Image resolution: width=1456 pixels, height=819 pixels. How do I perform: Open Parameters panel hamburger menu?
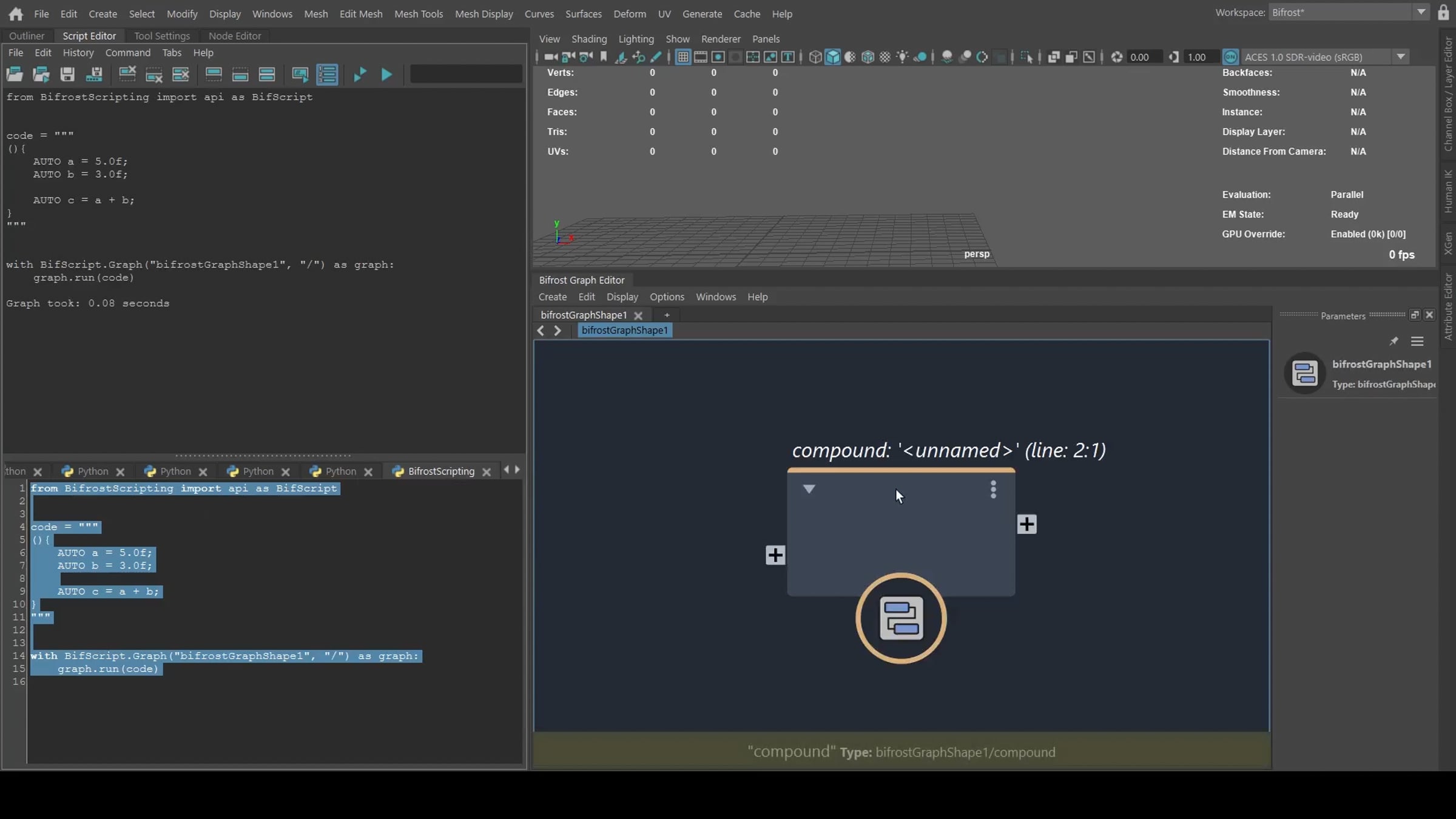[x=1417, y=342]
